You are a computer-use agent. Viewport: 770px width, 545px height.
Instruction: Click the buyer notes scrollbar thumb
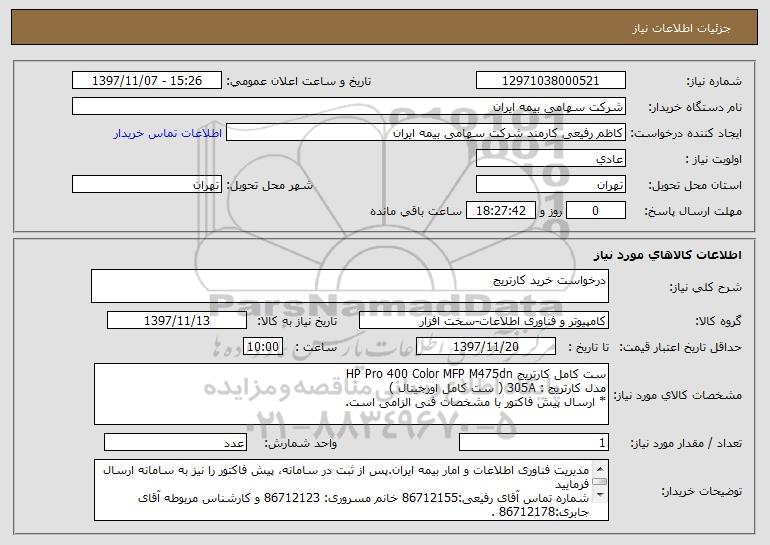click(599, 481)
